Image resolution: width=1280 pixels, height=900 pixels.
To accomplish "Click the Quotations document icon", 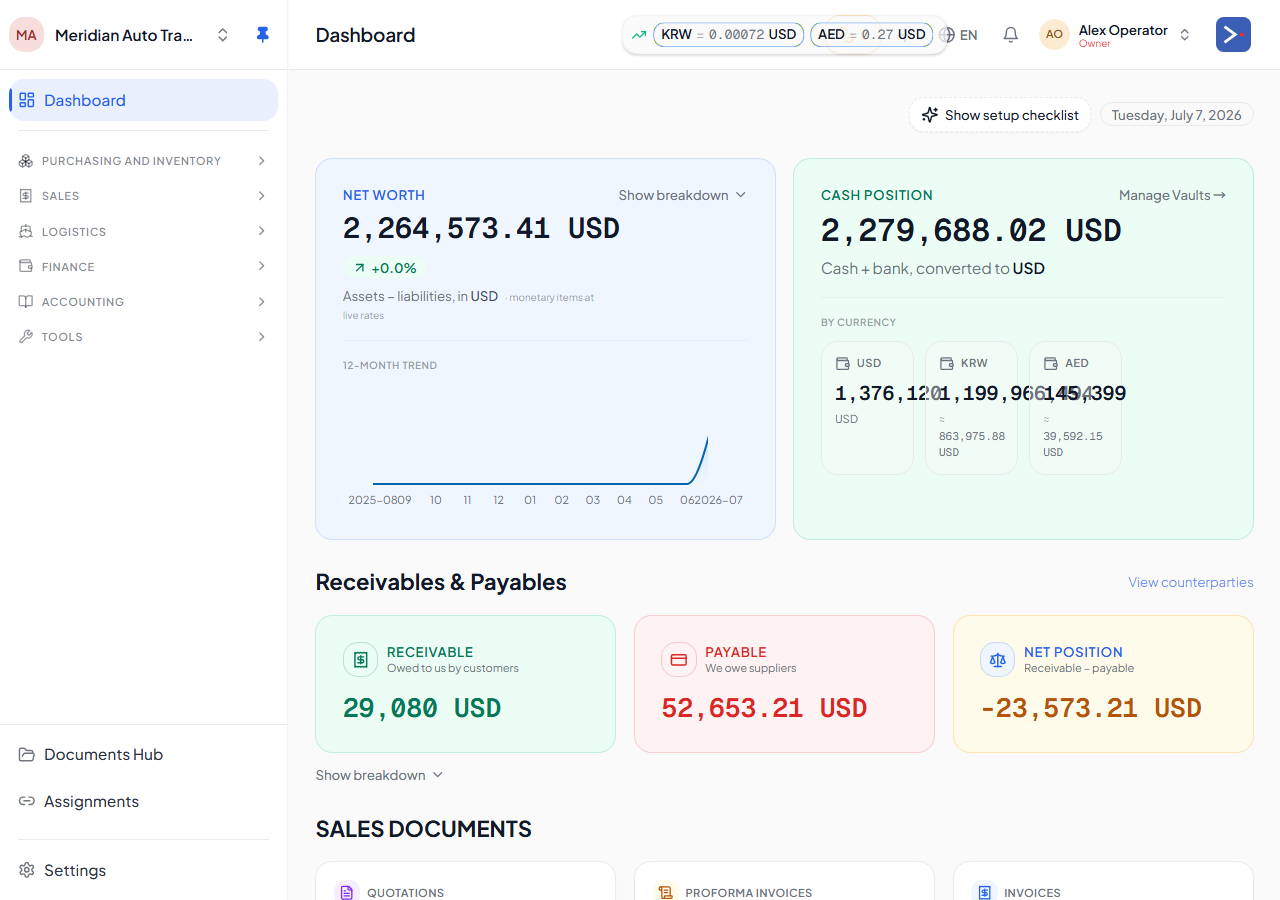I will tap(346, 892).
